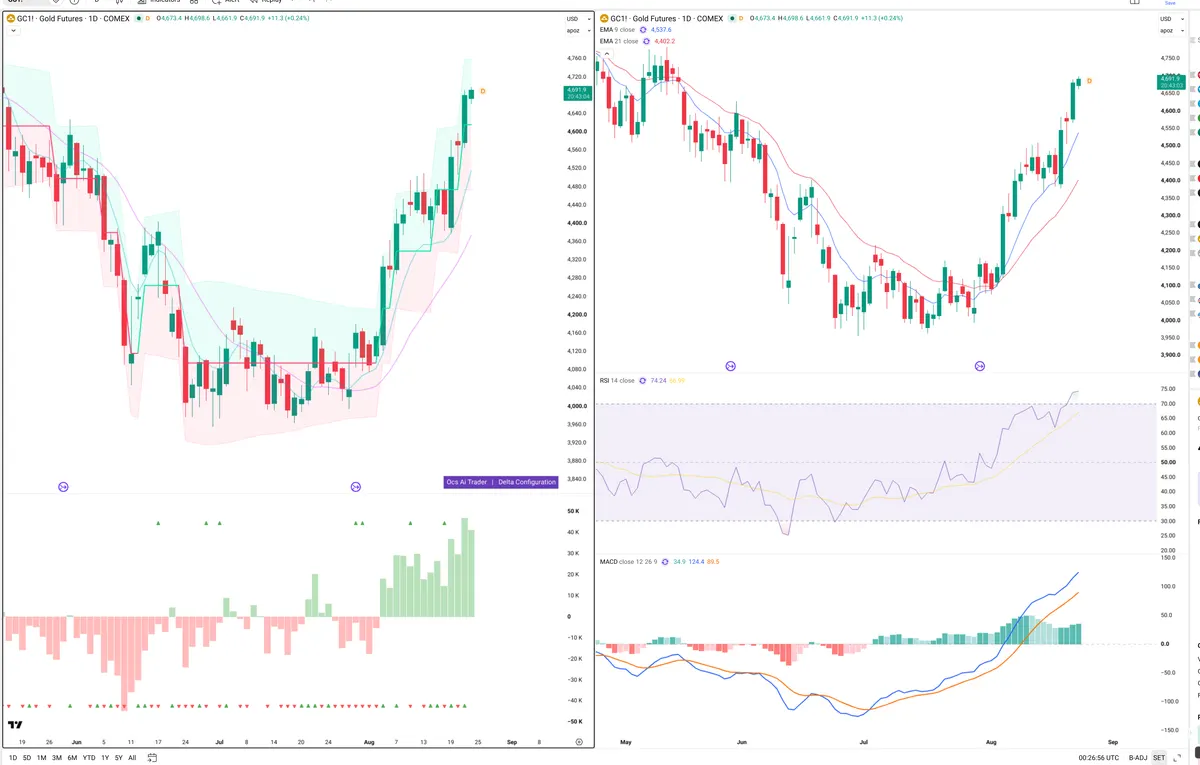Open EMA 21 indicator refresh icon
1200x765 pixels.
(648, 41)
